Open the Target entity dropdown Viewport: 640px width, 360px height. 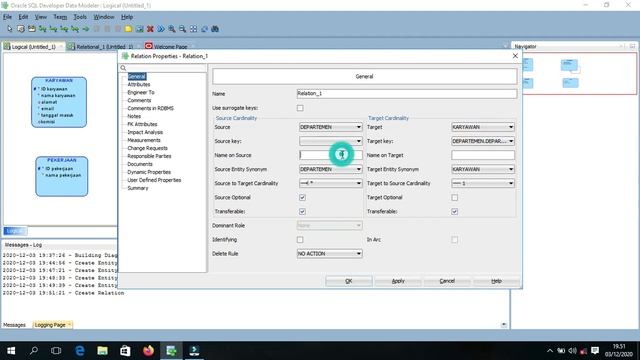coord(483,127)
